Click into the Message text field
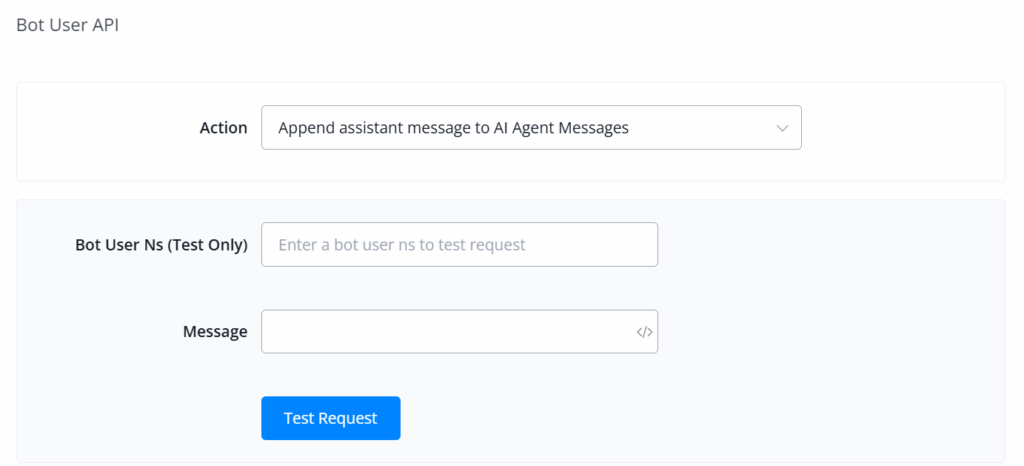1024x466 pixels. click(445, 332)
